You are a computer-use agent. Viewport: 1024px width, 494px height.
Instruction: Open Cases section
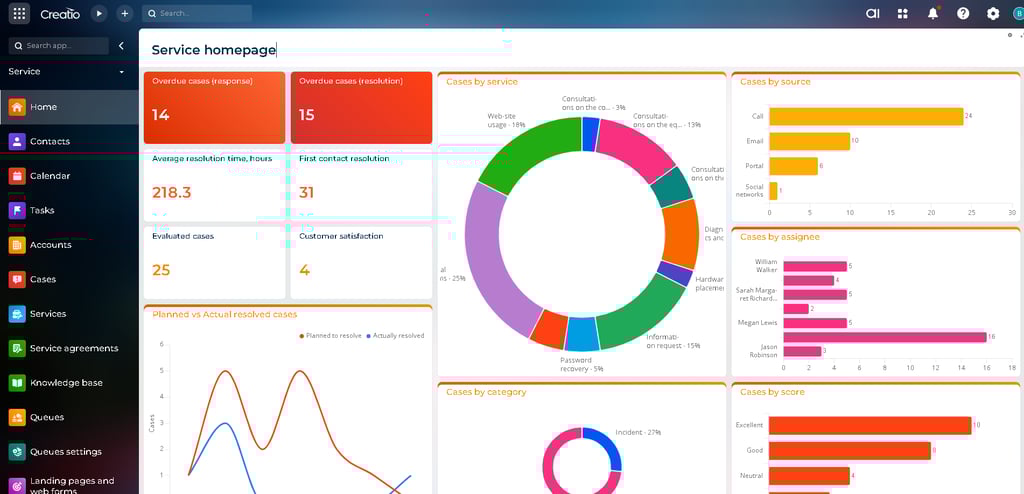coord(69,280)
